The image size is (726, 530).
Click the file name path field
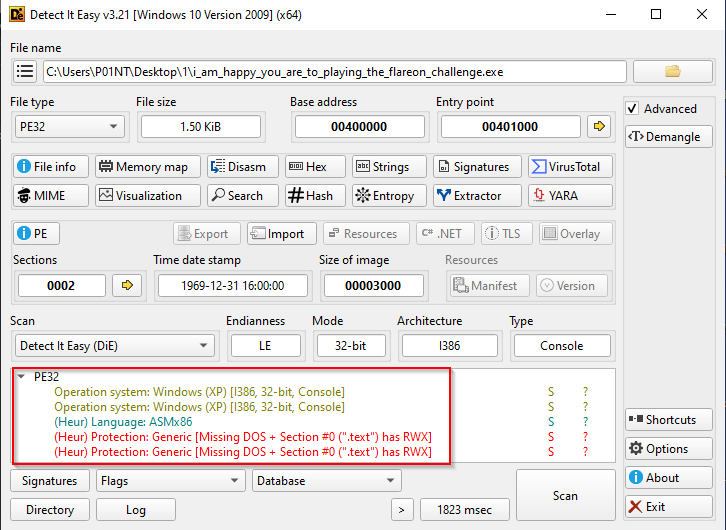(x=335, y=72)
